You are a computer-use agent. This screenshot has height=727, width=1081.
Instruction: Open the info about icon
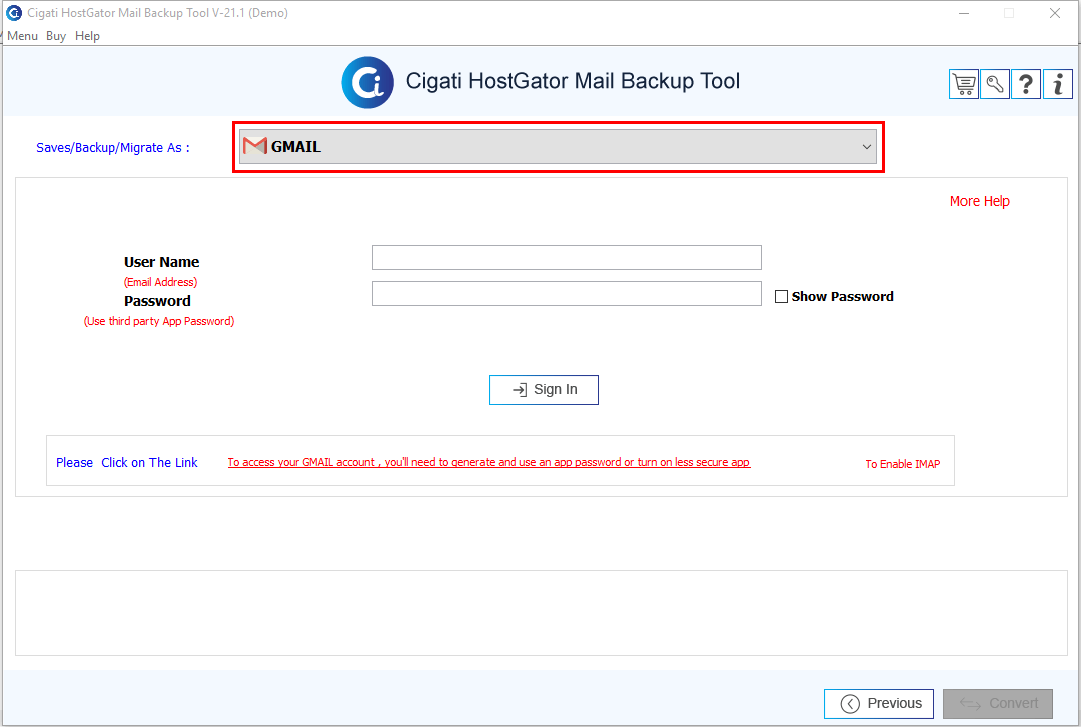point(1058,85)
